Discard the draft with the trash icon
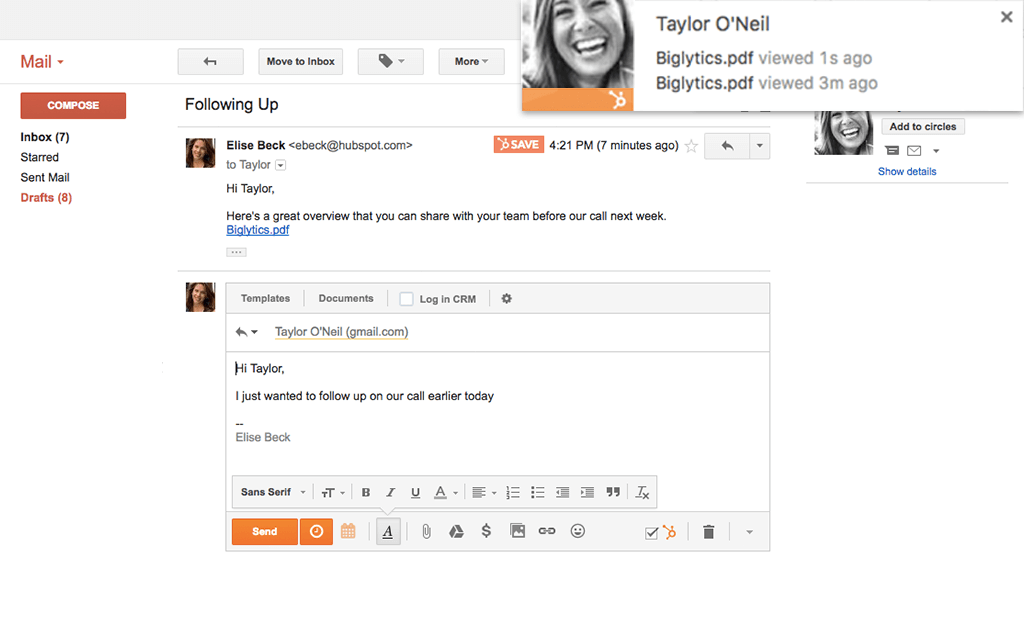Viewport: 1024px width, 640px height. (709, 531)
